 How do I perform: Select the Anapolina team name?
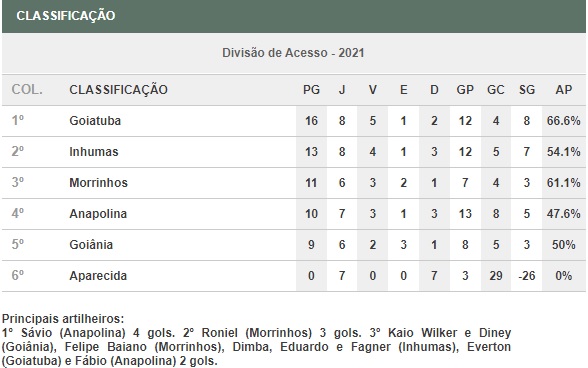[98, 214]
